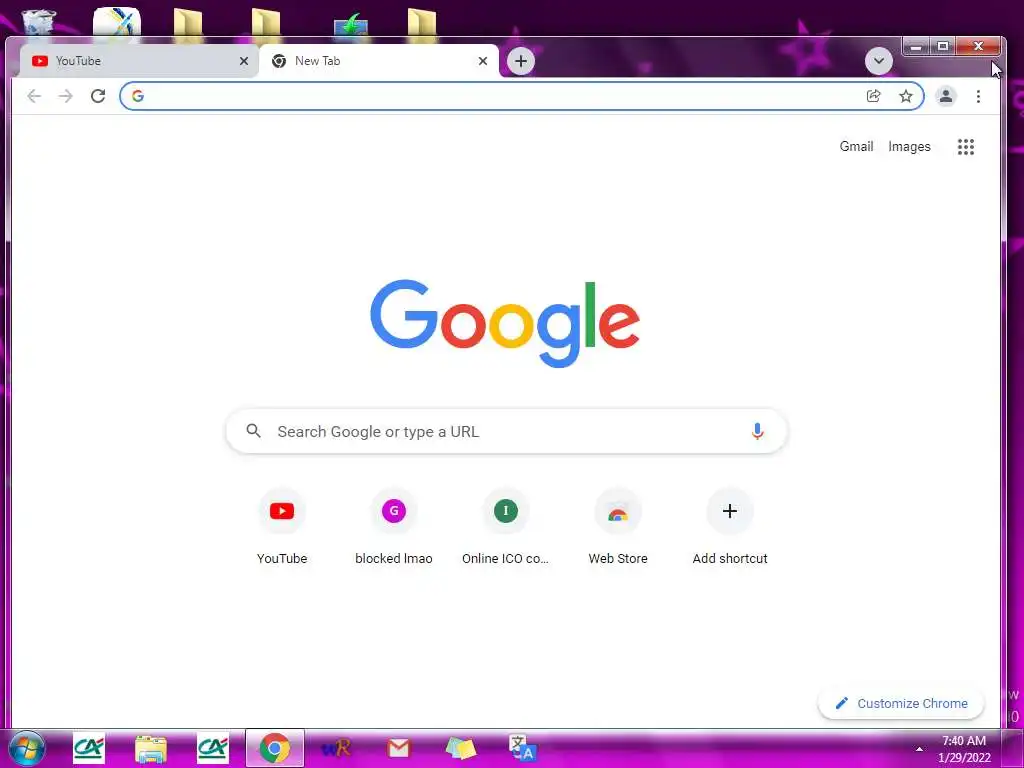
Task: Open a new tab with plus button
Action: [x=520, y=61]
